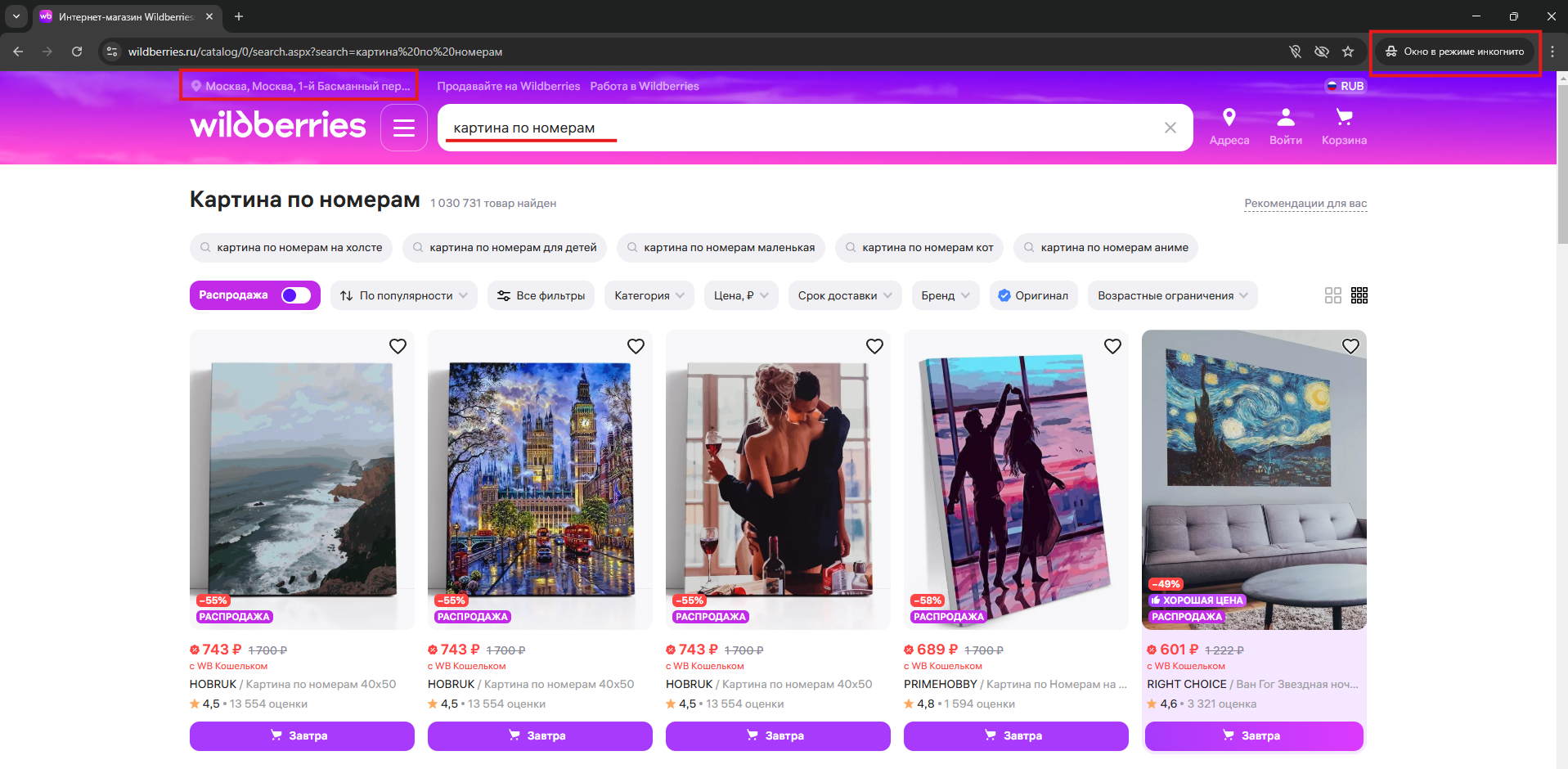
Task: Click the Москва delivery address link
Action: coord(300,86)
